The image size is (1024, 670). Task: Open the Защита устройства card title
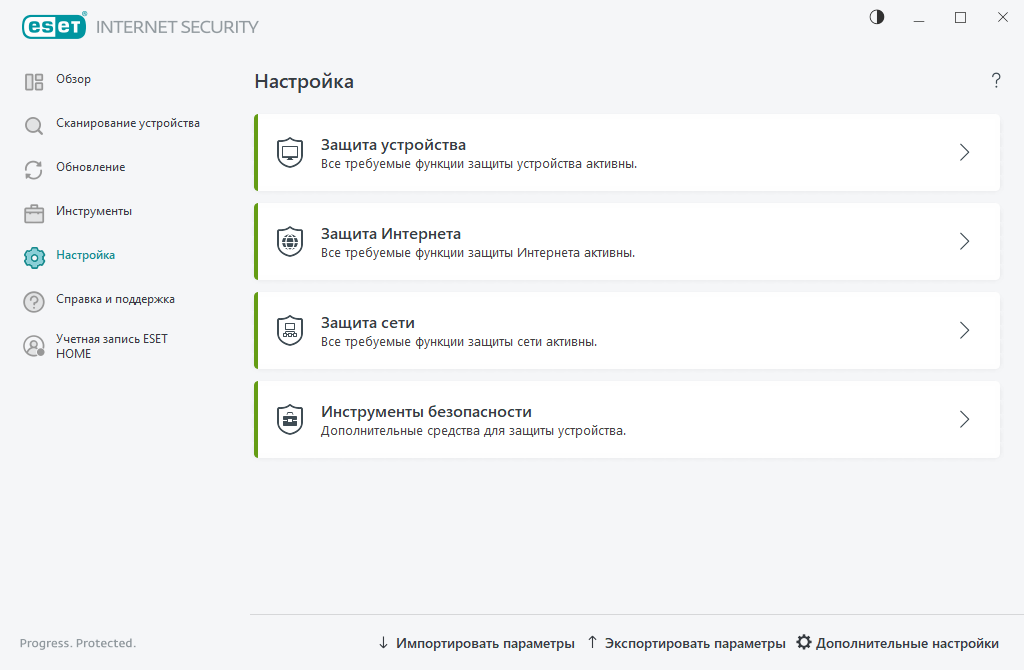pyautogui.click(x=393, y=145)
